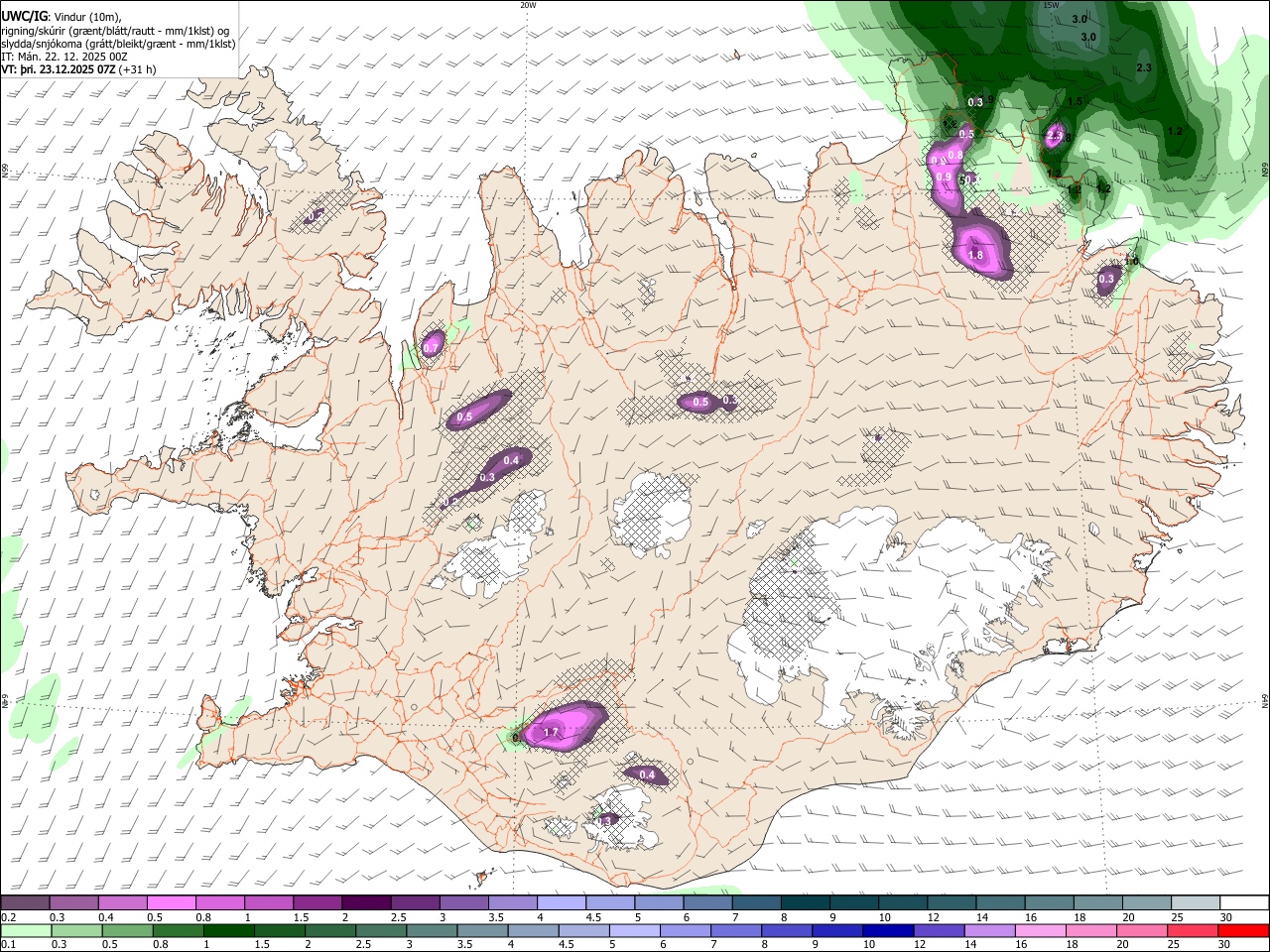Screen dimensions: 1270x952
Task: Click the dark navy 10–12 rain legend swatch
Action: point(888,930)
